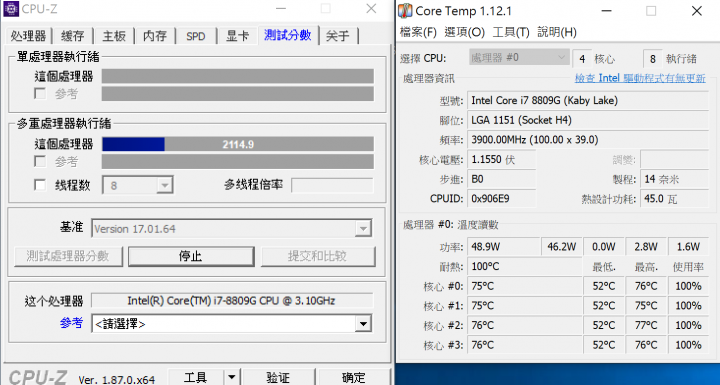This screenshot has height=385, width=720.
Task: Open the 說明(H) menu
Action: click(557, 32)
